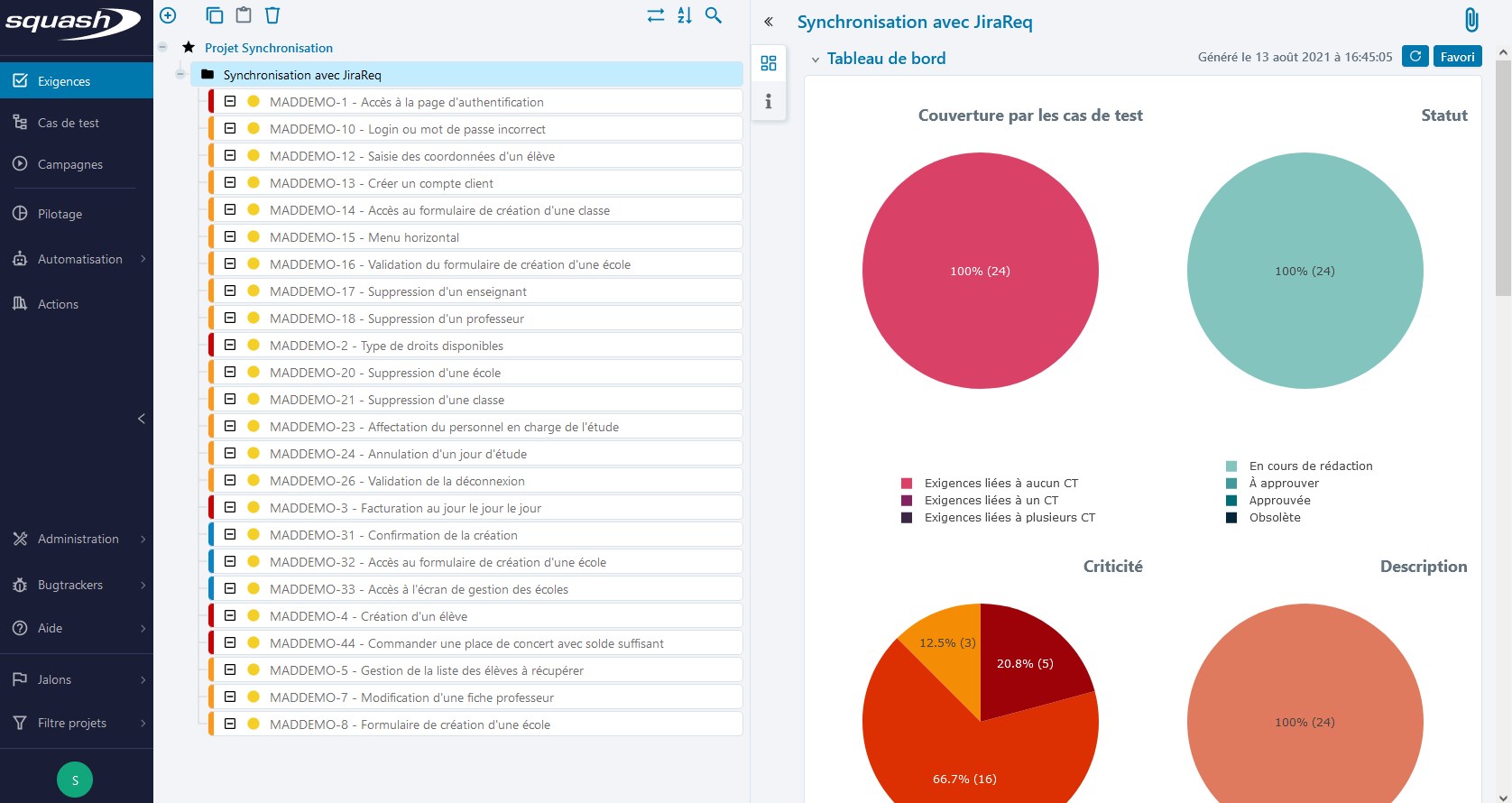Select MADDEMO-21 Suppression d'une classe
This screenshot has width=1512, height=803.
click(476, 400)
